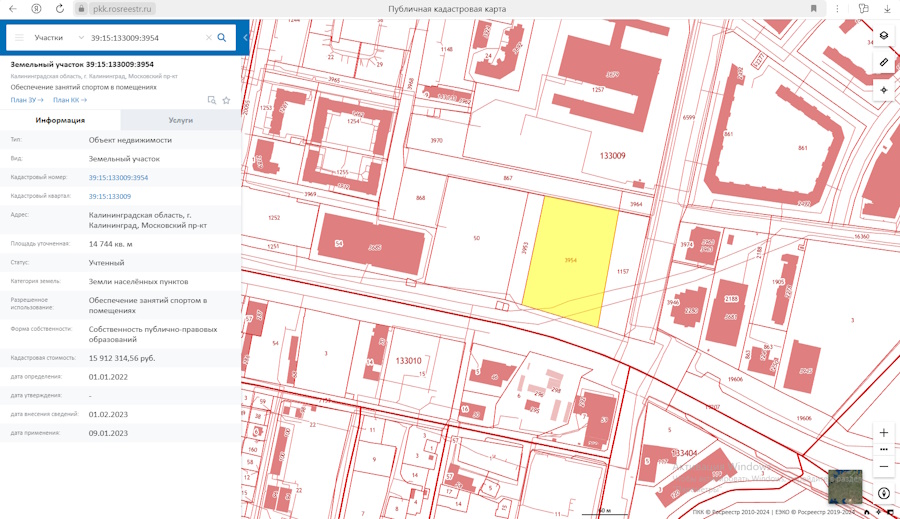Zoom out on the map
This screenshot has height=519, width=900.
pos(884,467)
